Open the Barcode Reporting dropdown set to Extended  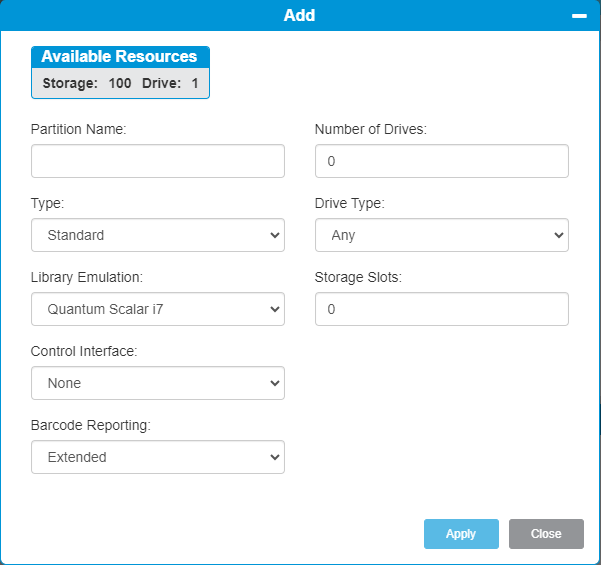click(x=158, y=457)
